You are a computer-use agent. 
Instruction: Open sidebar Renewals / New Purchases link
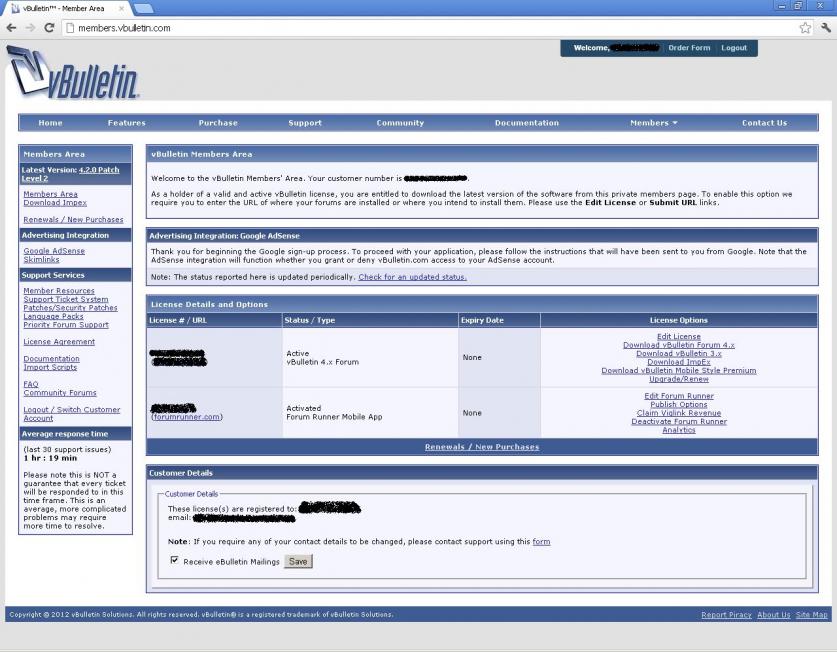[x=73, y=219]
